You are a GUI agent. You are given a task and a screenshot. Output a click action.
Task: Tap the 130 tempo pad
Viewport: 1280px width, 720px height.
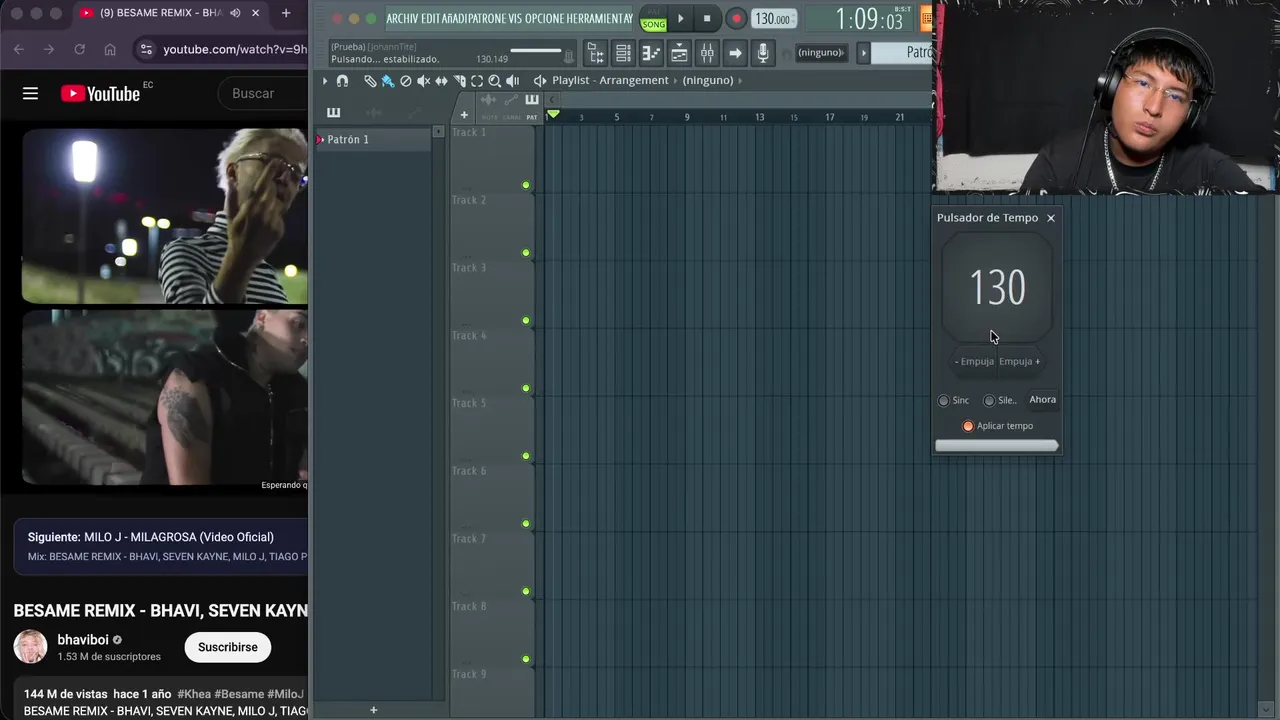(x=997, y=288)
